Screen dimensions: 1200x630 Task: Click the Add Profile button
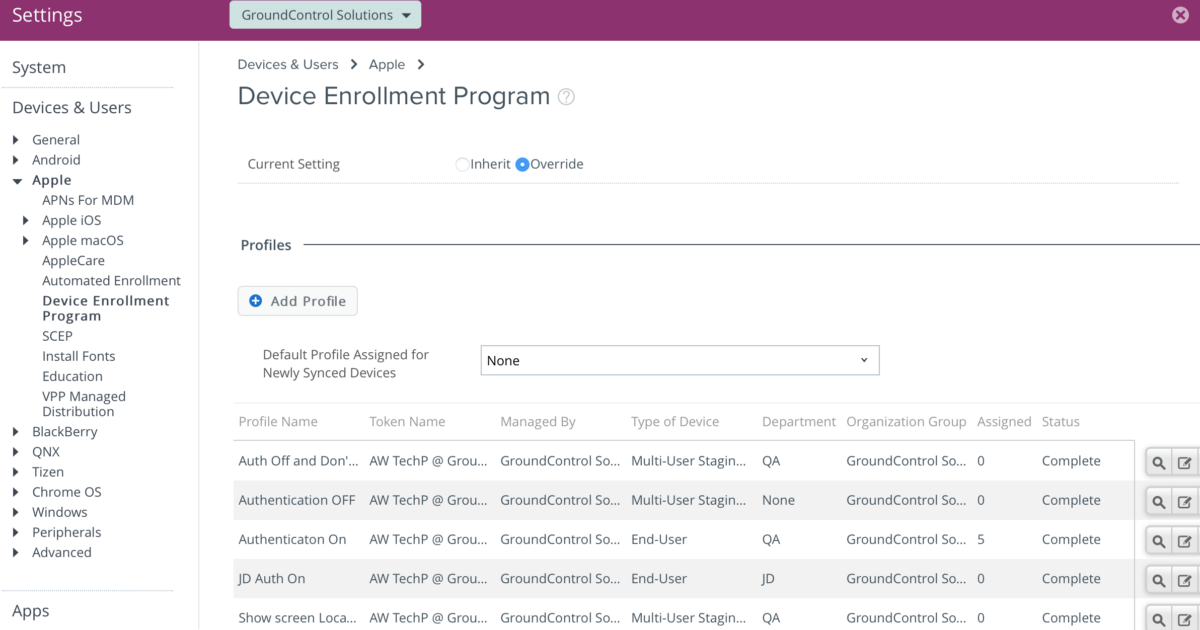point(297,300)
